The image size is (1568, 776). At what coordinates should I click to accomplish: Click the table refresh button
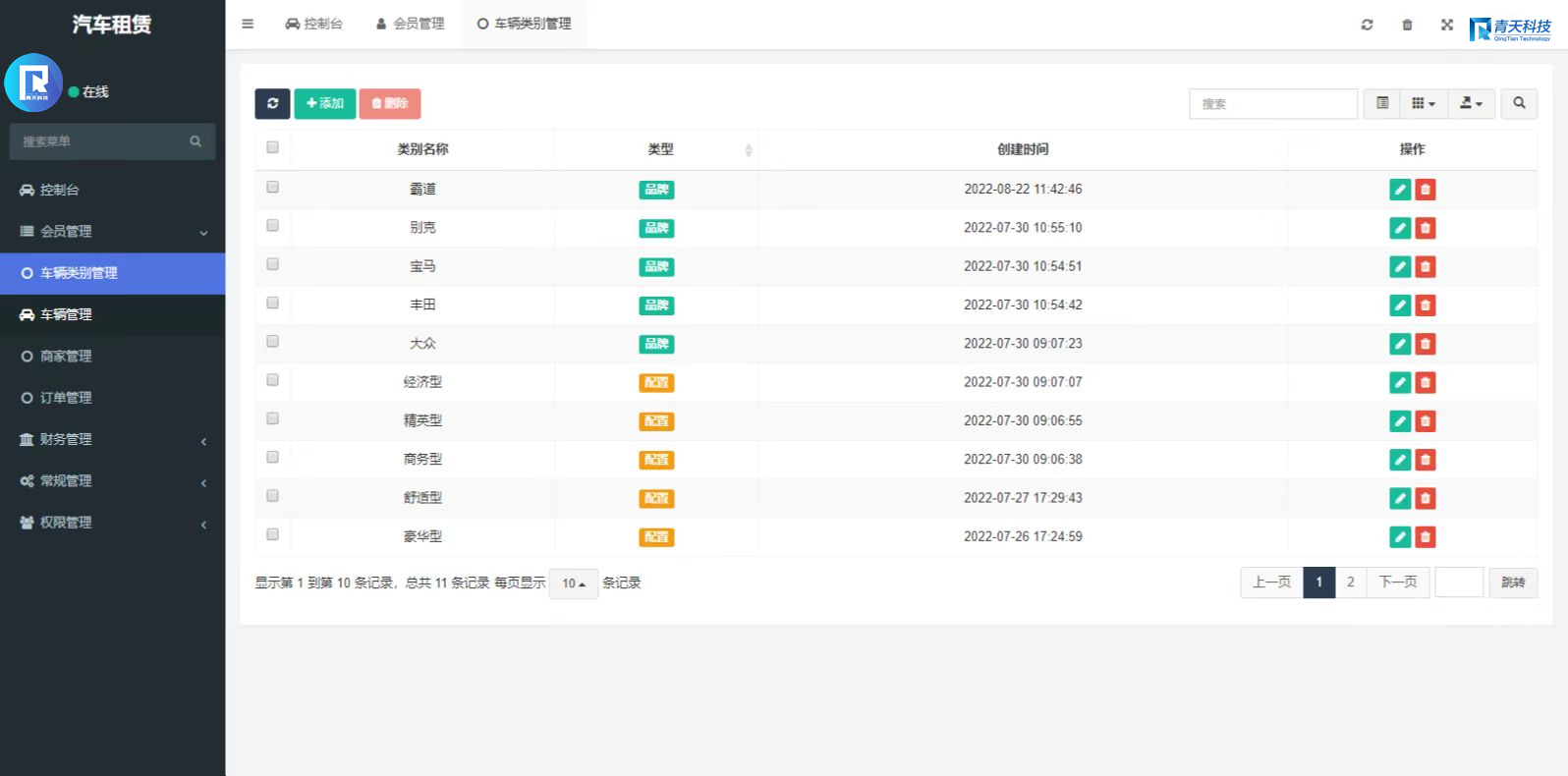click(272, 103)
